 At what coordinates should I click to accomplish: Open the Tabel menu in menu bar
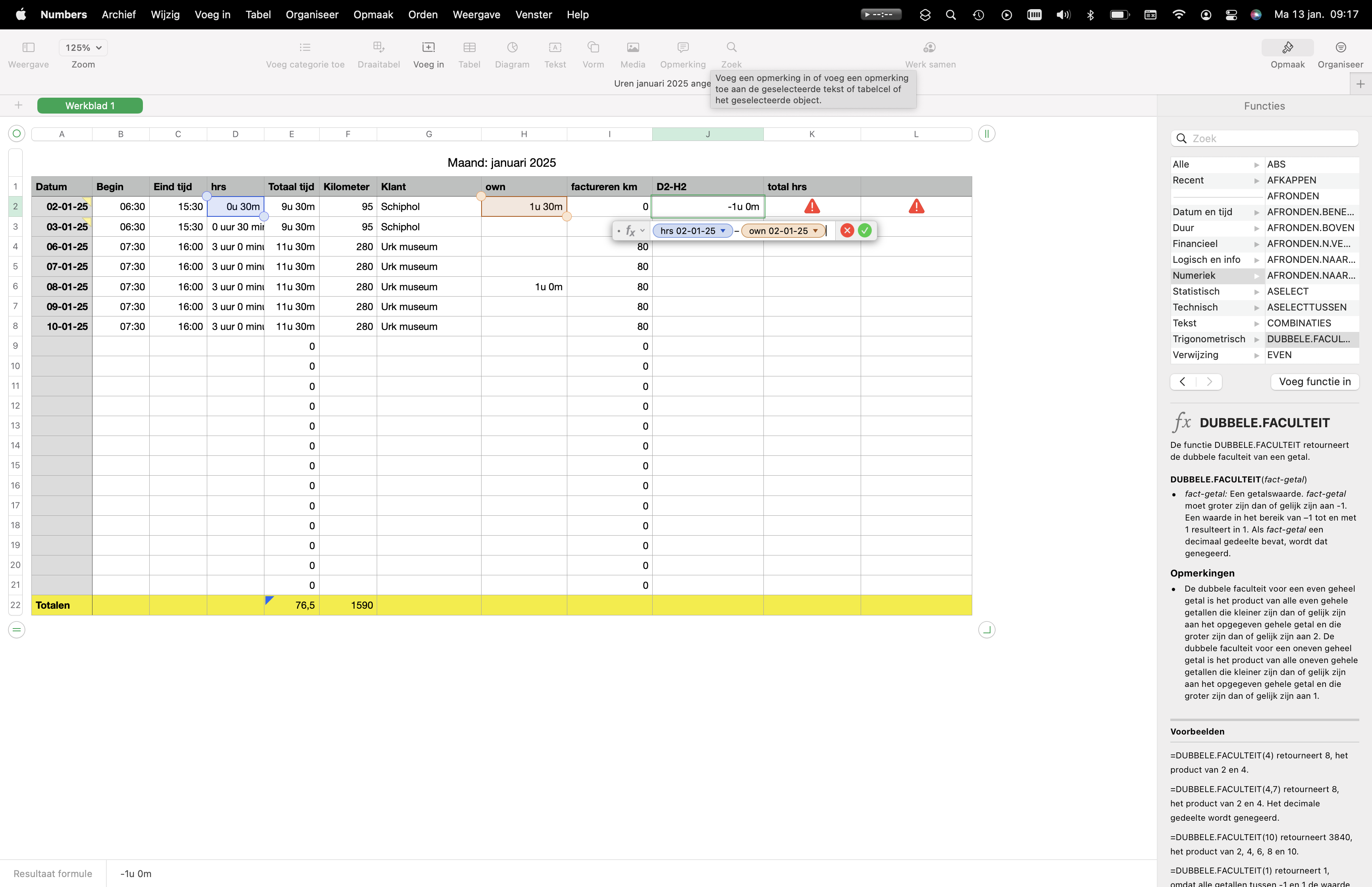(257, 14)
